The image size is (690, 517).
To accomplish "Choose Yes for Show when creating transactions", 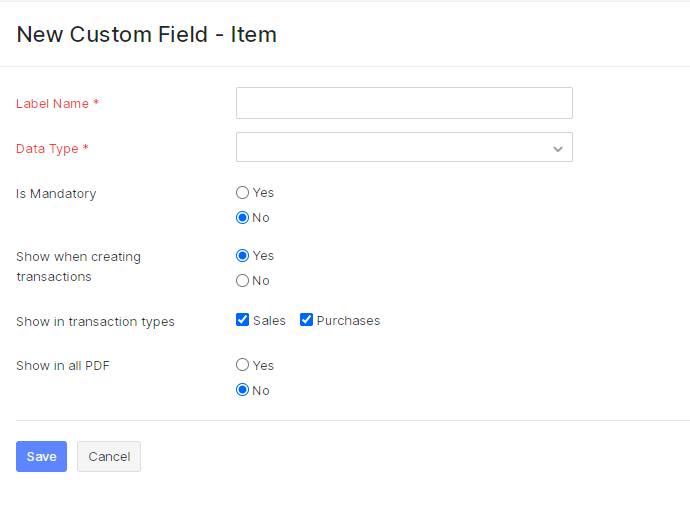I will coord(243,256).
